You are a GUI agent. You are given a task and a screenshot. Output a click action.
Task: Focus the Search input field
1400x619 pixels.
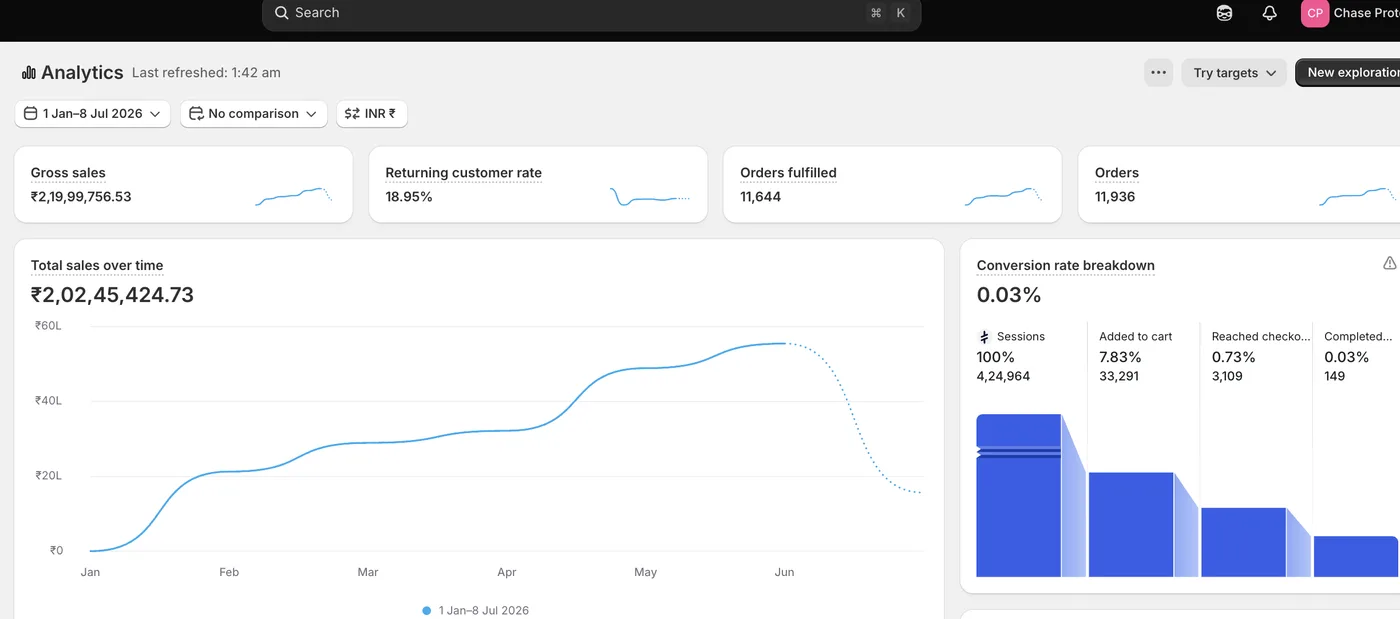point(591,13)
